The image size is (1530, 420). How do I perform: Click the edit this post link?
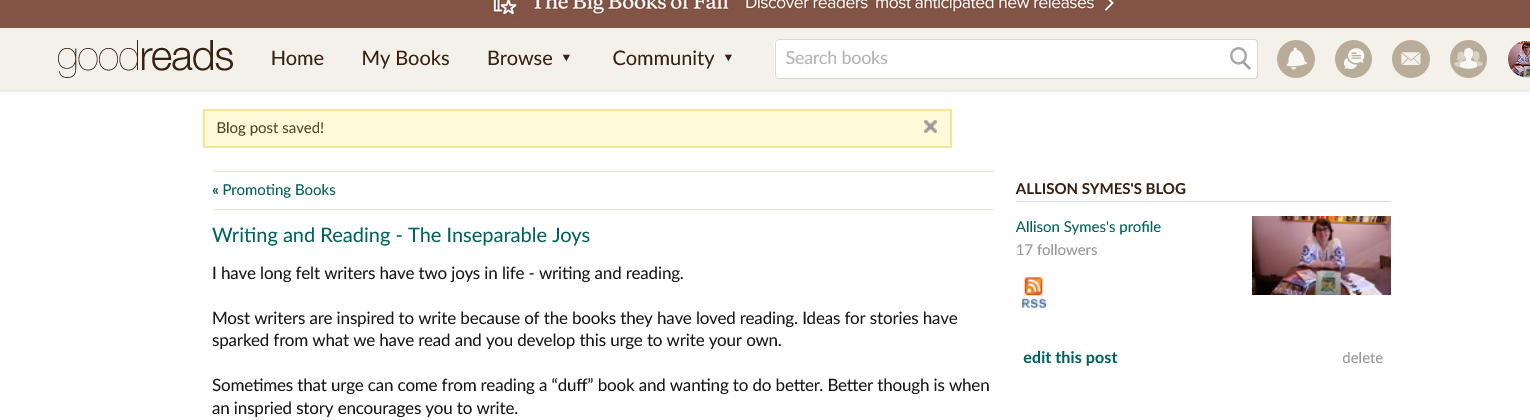click(x=1070, y=357)
